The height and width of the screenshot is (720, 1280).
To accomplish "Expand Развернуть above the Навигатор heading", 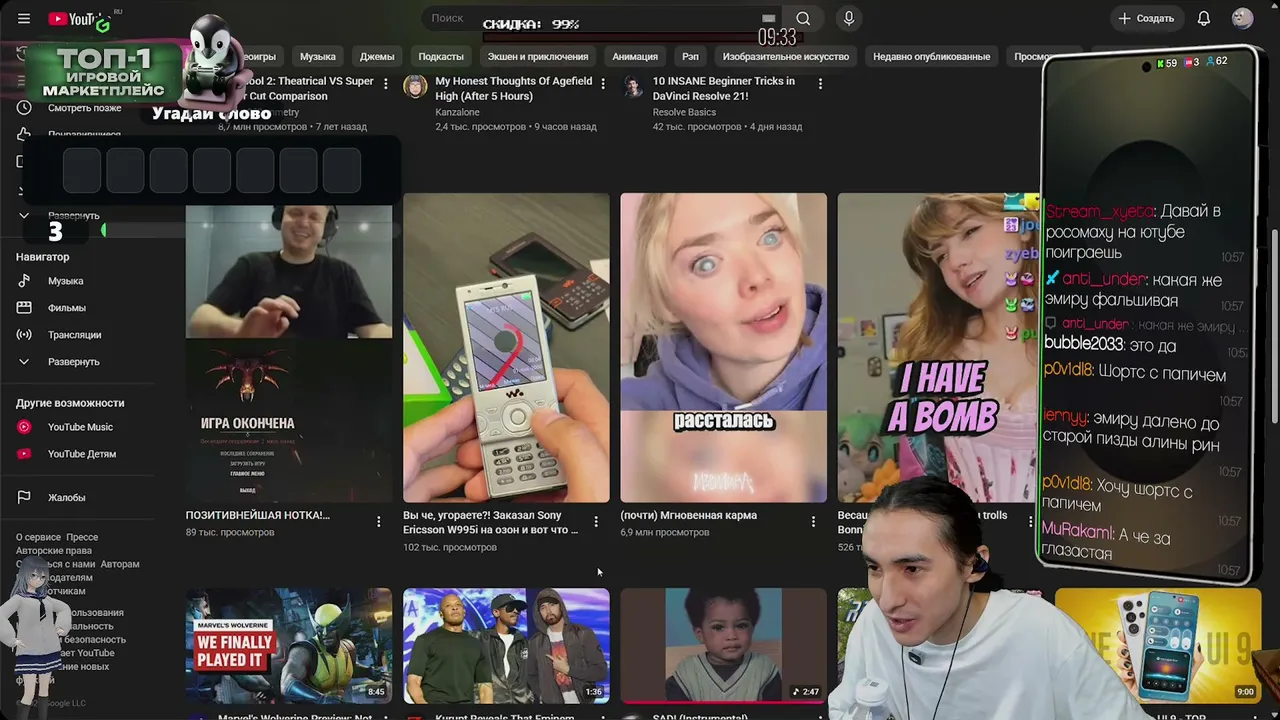I will tap(73, 215).
